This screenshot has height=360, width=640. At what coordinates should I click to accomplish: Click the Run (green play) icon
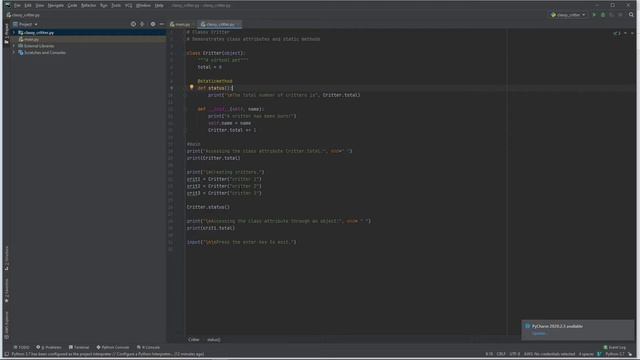point(594,15)
